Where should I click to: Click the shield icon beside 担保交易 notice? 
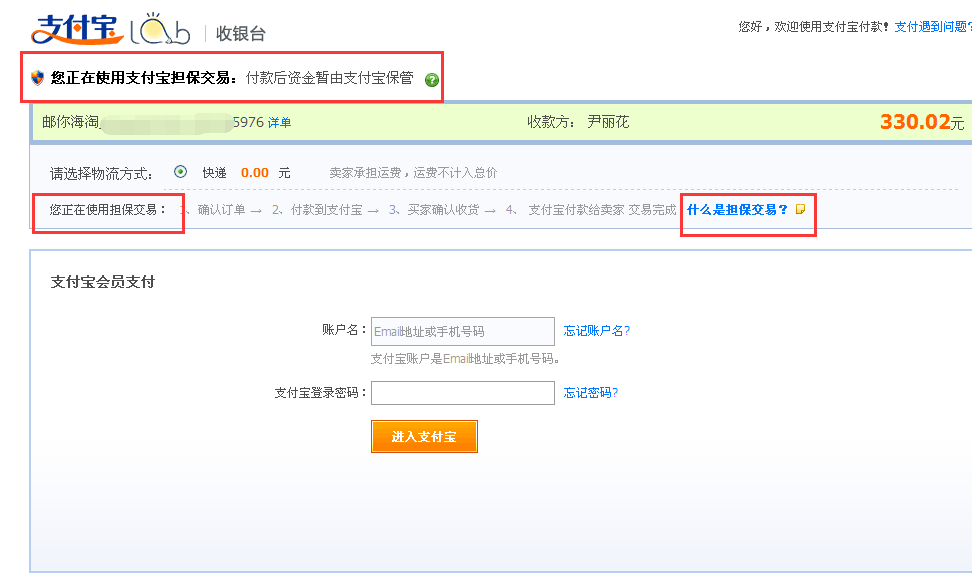click(x=37, y=78)
